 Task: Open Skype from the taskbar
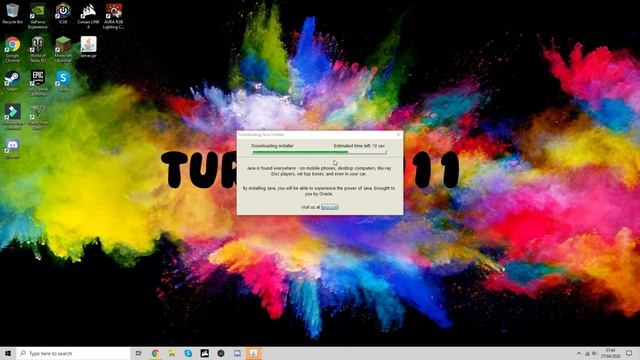click(188, 353)
